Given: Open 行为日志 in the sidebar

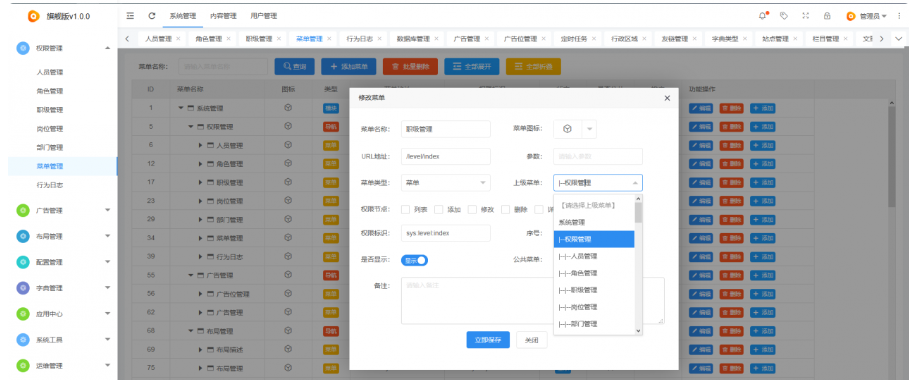Looking at the screenshot, I should point(49,185).
